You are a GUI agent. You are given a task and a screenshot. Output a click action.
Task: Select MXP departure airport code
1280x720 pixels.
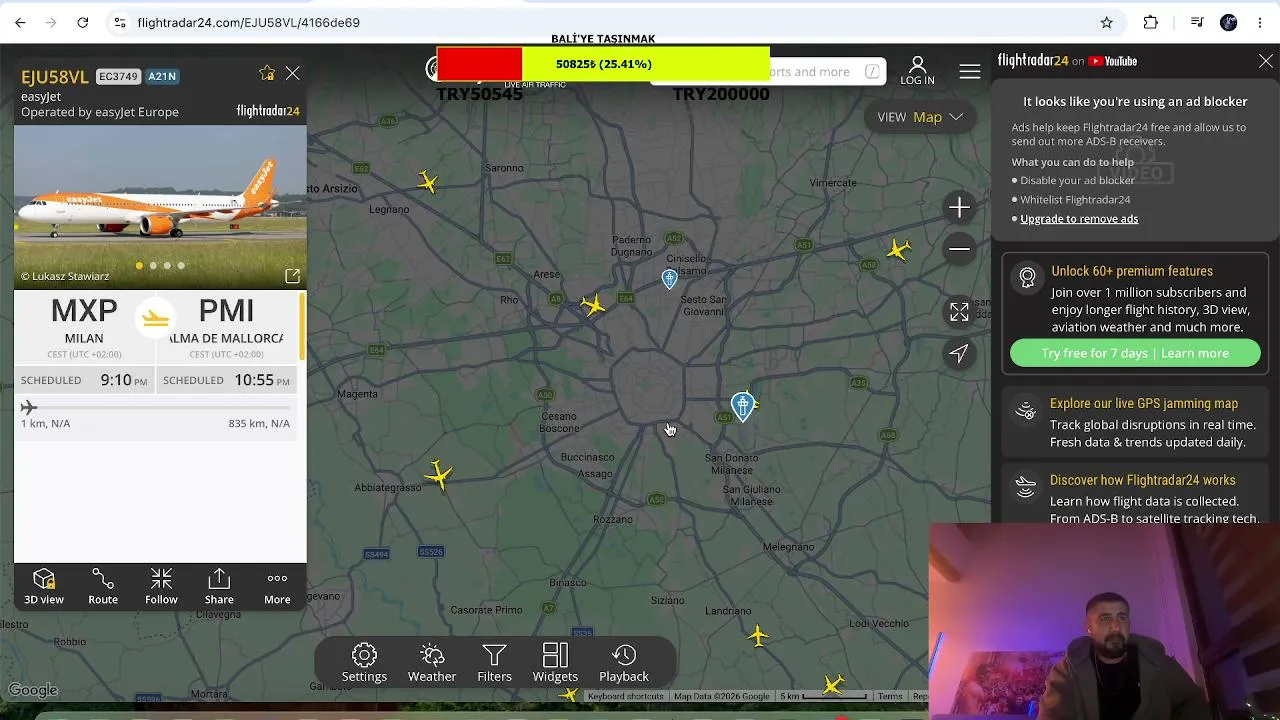[84, 311]
